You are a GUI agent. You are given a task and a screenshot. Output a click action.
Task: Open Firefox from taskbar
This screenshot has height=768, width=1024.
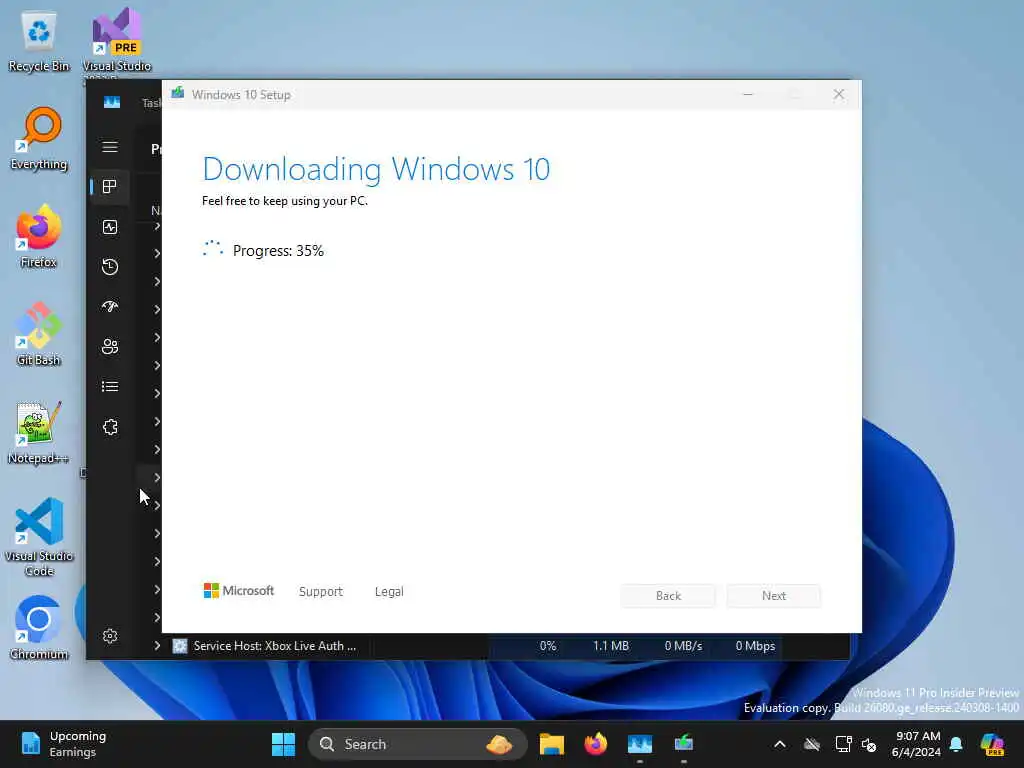point(596,744)
